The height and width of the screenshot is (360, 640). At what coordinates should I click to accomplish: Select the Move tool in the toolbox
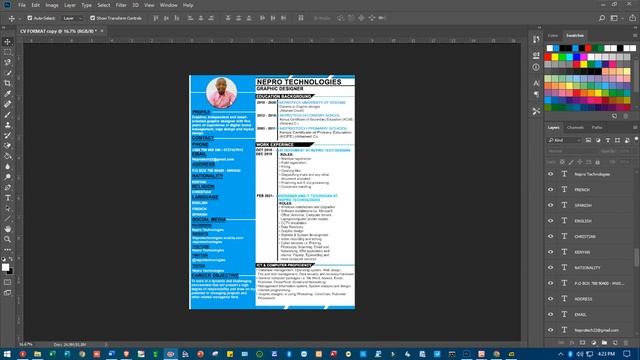click(7, 42)
